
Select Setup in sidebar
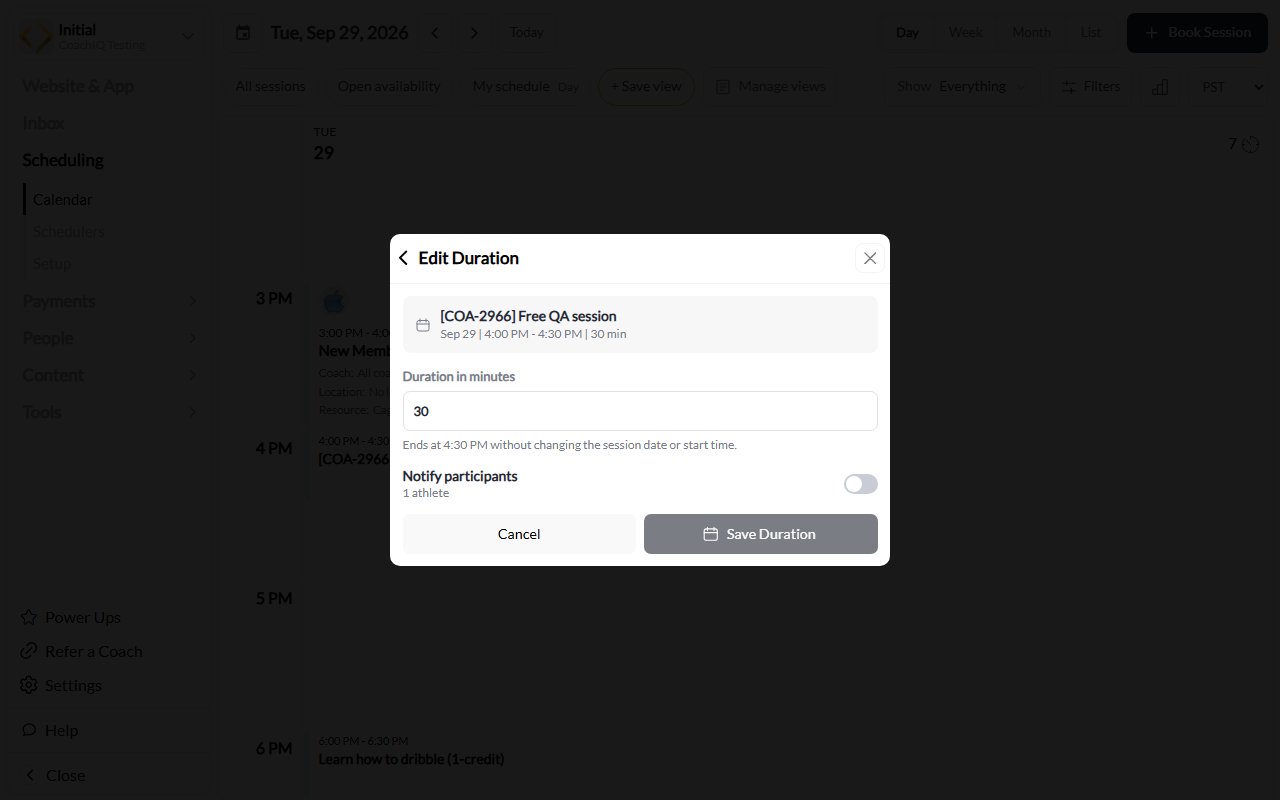pos(52,264)
